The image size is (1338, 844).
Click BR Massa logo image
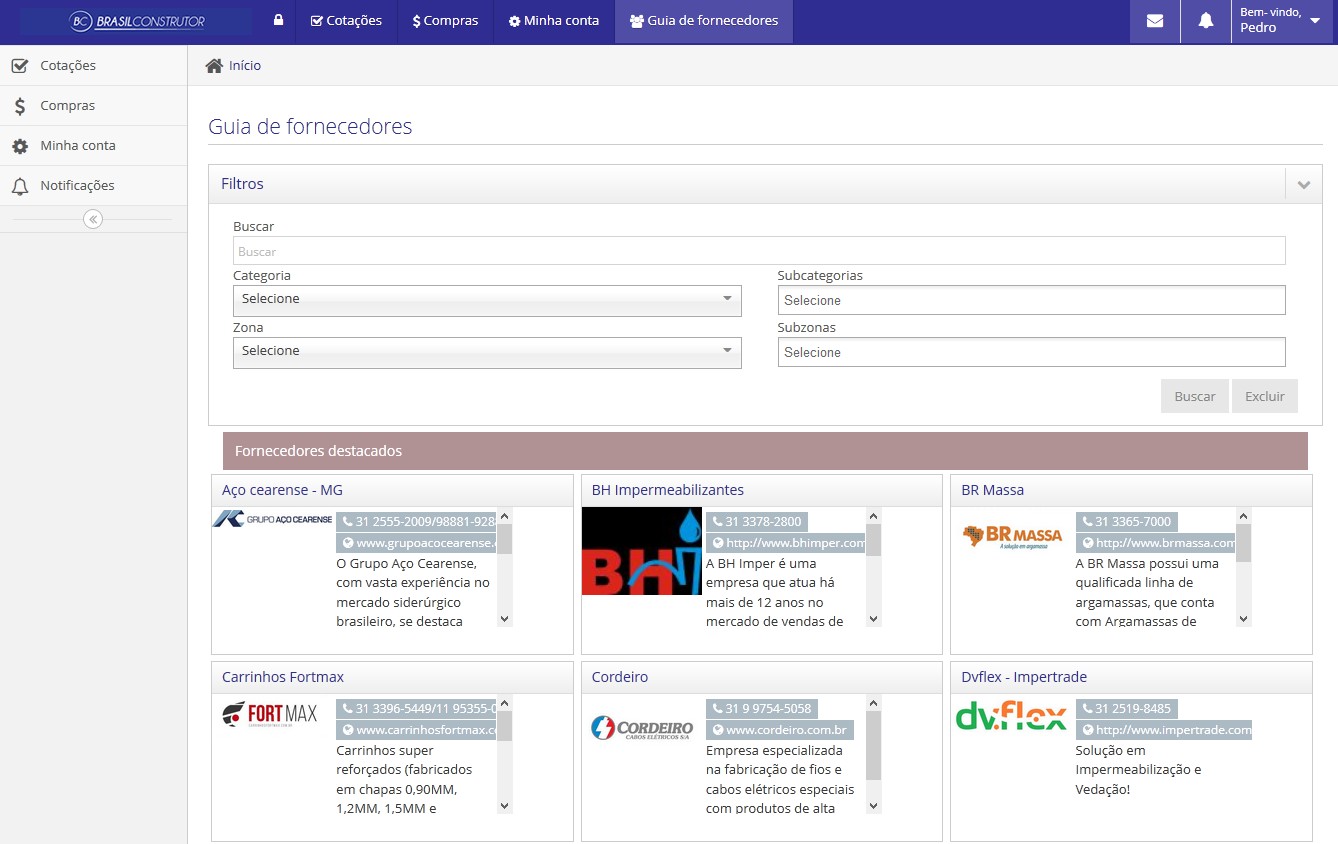(1012, 536)
